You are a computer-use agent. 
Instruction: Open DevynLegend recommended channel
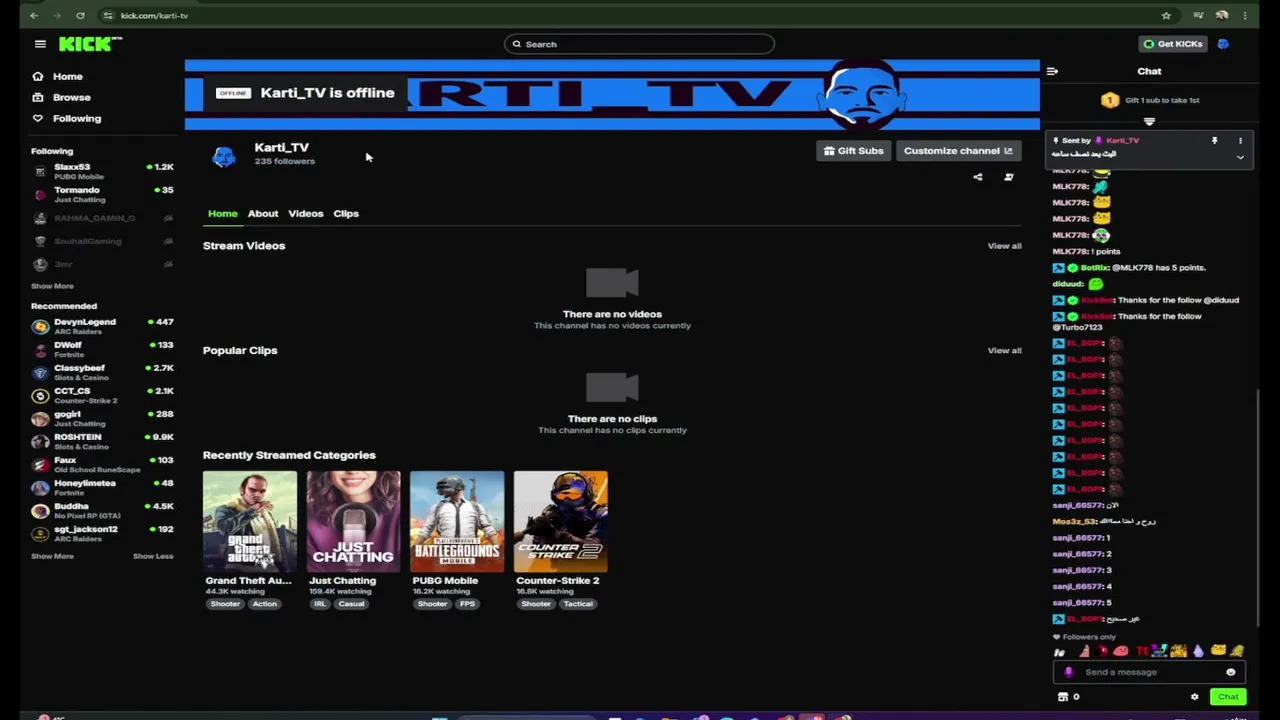coord(102,326)
